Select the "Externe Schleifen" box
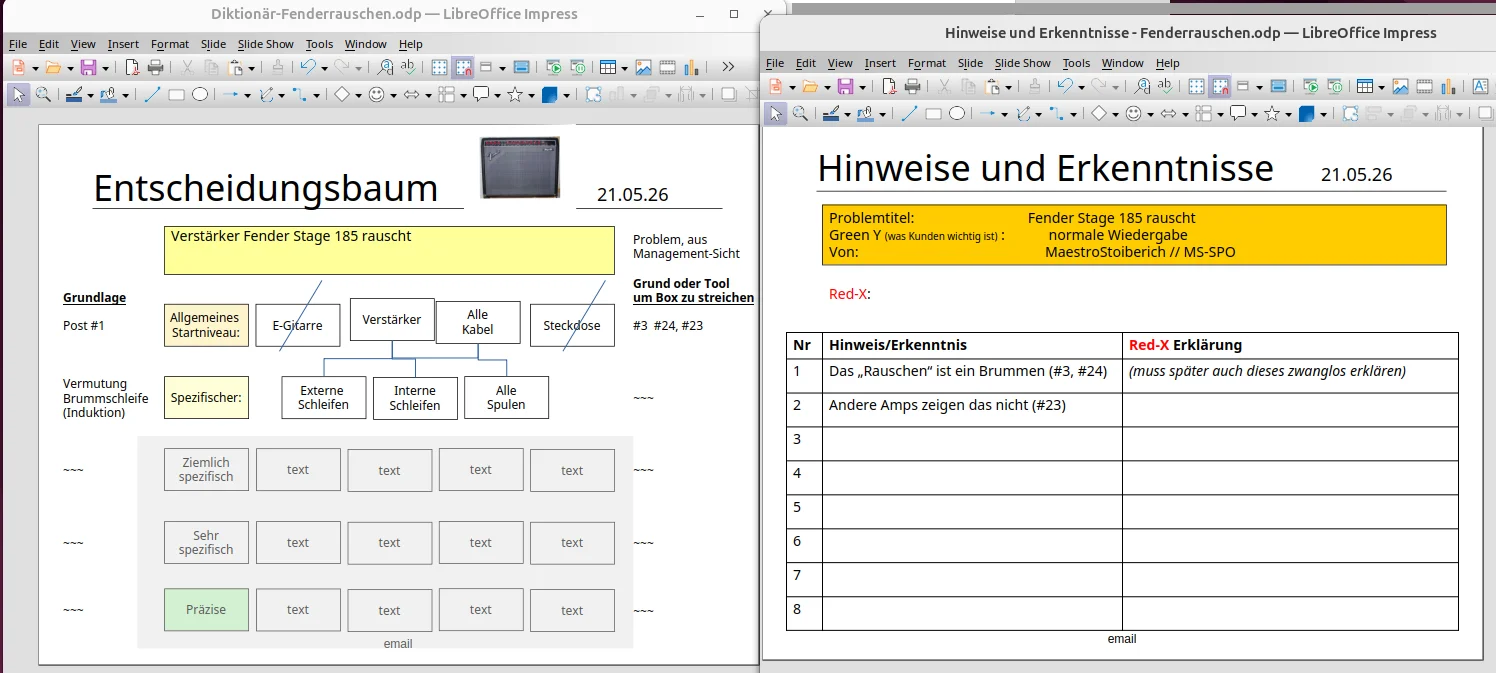This screenshot has width=1496, height=673. point(323,397)
